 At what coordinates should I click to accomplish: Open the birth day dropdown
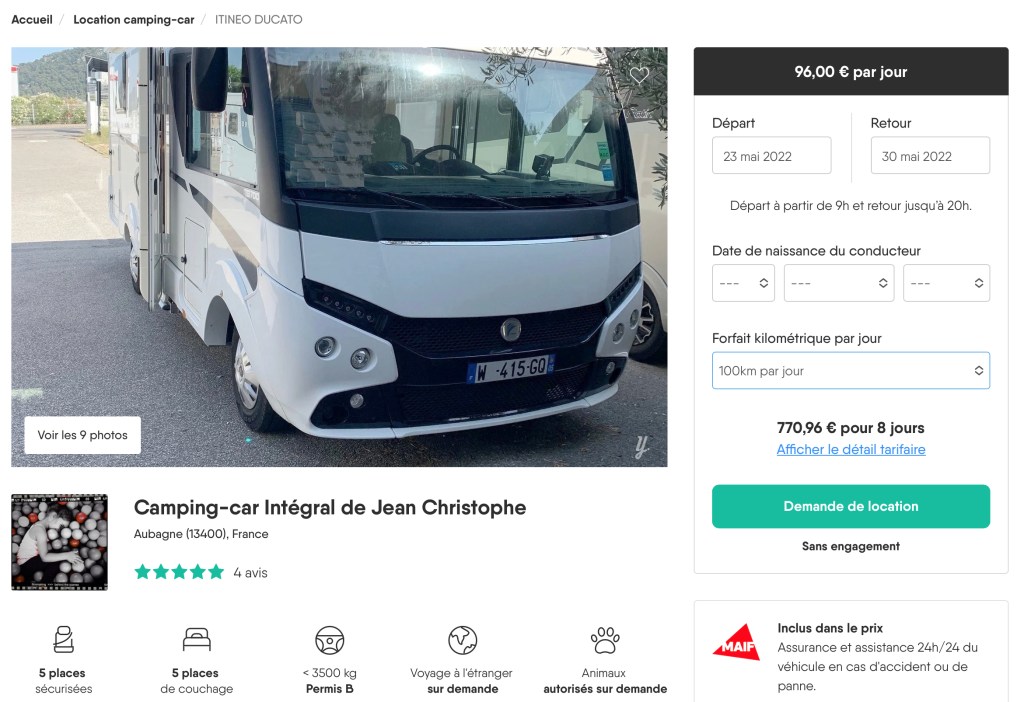pos(743,283)
